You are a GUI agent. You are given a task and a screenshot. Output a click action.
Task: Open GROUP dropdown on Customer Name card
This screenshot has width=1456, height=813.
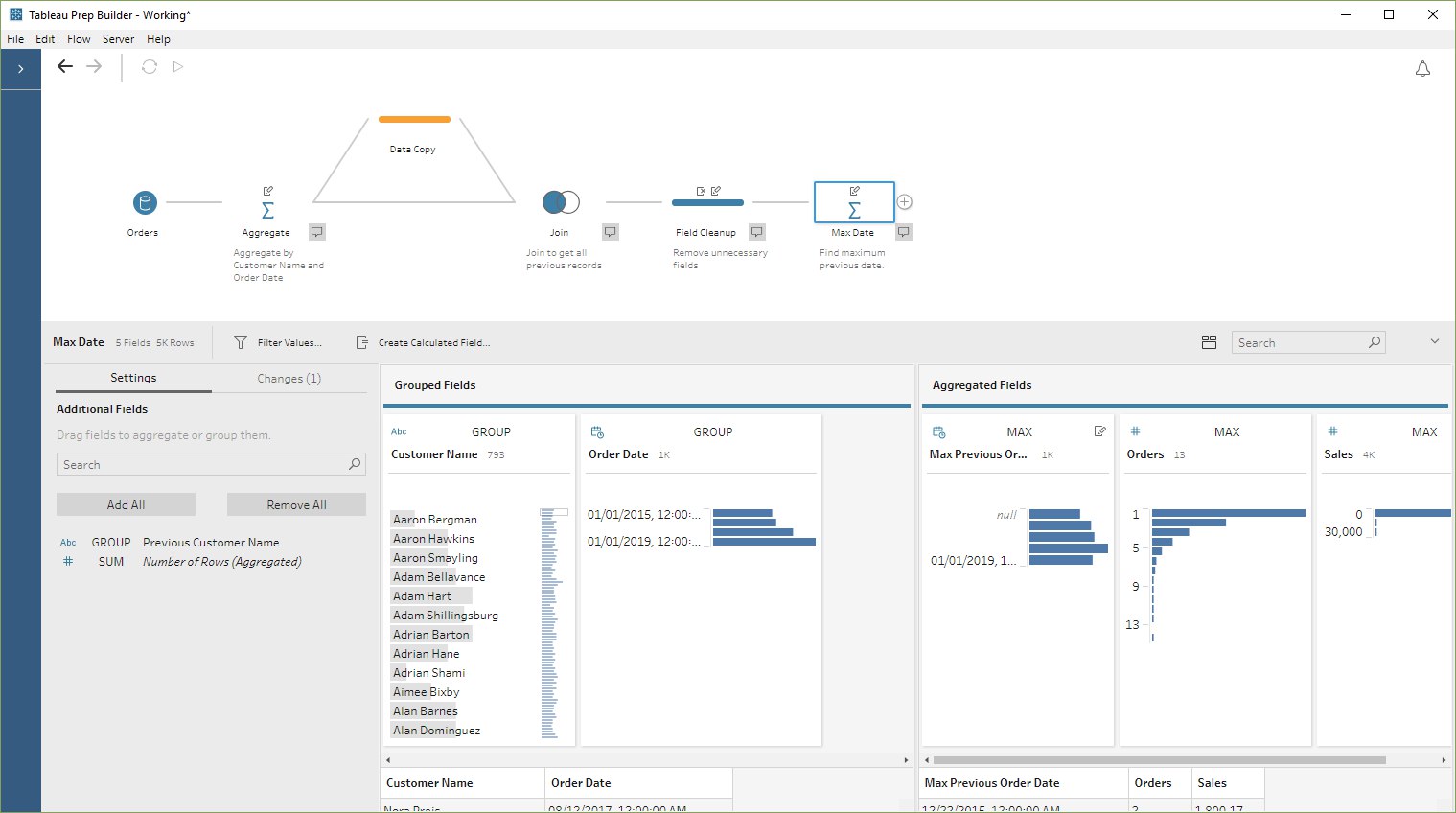[x=491, y=432]
